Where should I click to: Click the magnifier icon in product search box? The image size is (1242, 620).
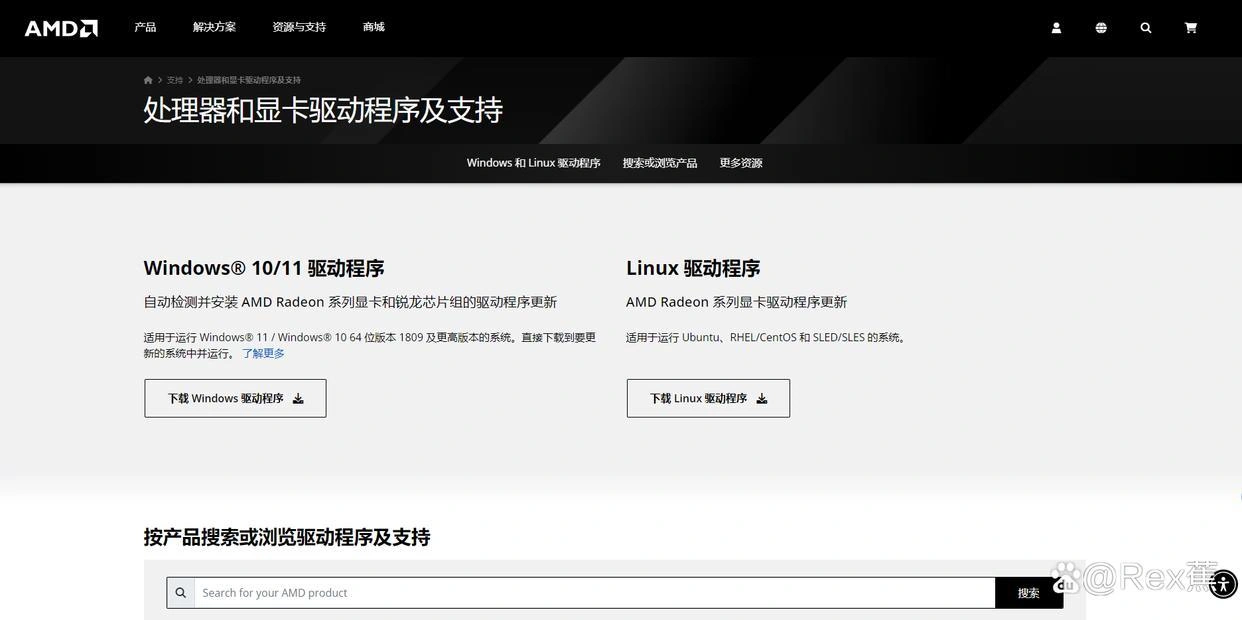(x=181, y=593)
